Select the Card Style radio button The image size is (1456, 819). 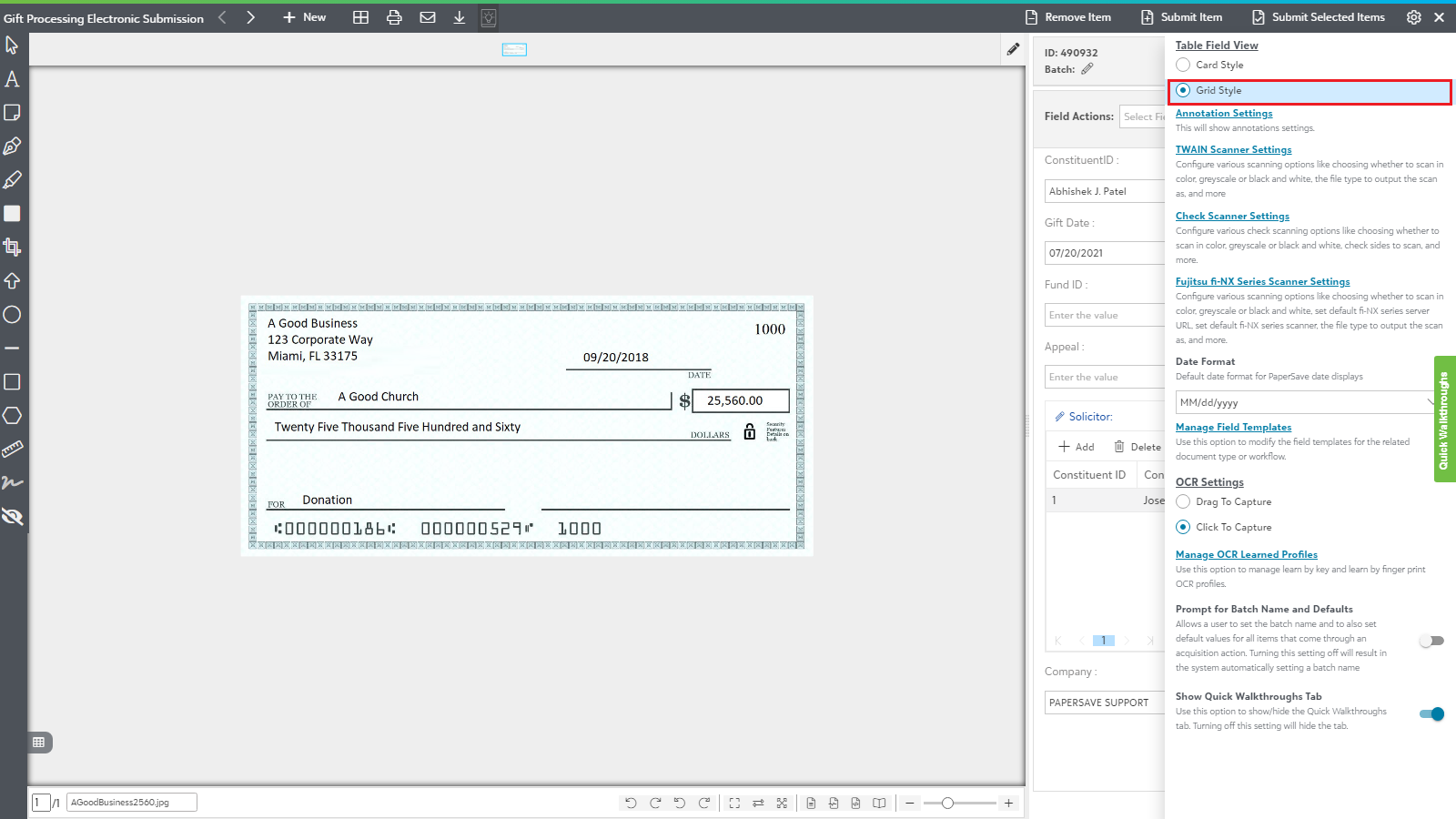[1183, 65]
